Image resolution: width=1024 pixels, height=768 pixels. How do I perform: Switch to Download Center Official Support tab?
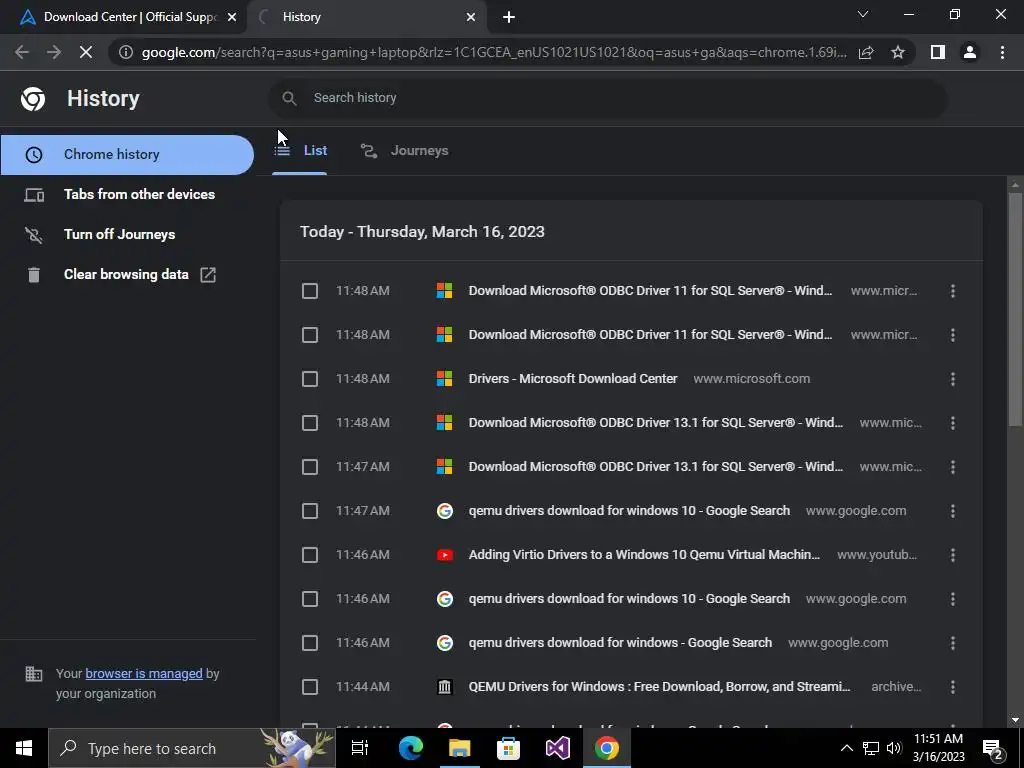[x=123, y=17]
